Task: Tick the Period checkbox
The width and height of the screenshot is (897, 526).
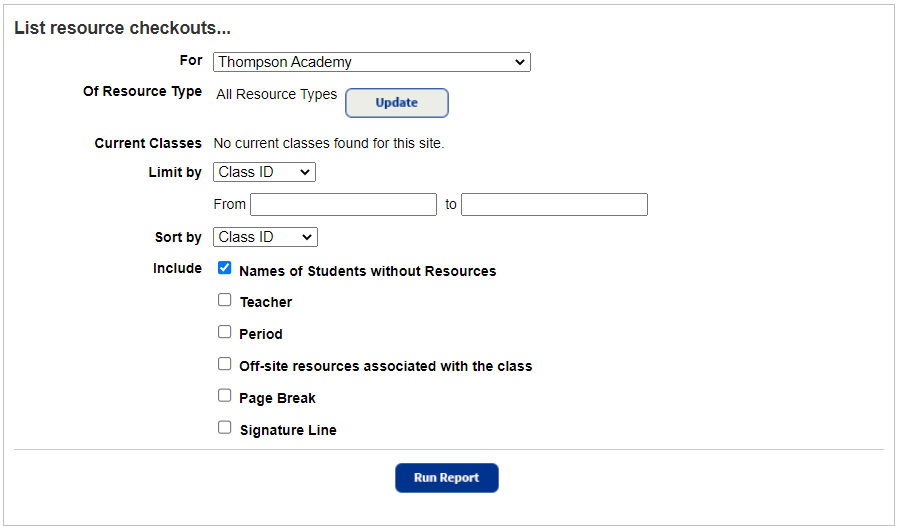Action: (225, 331)
